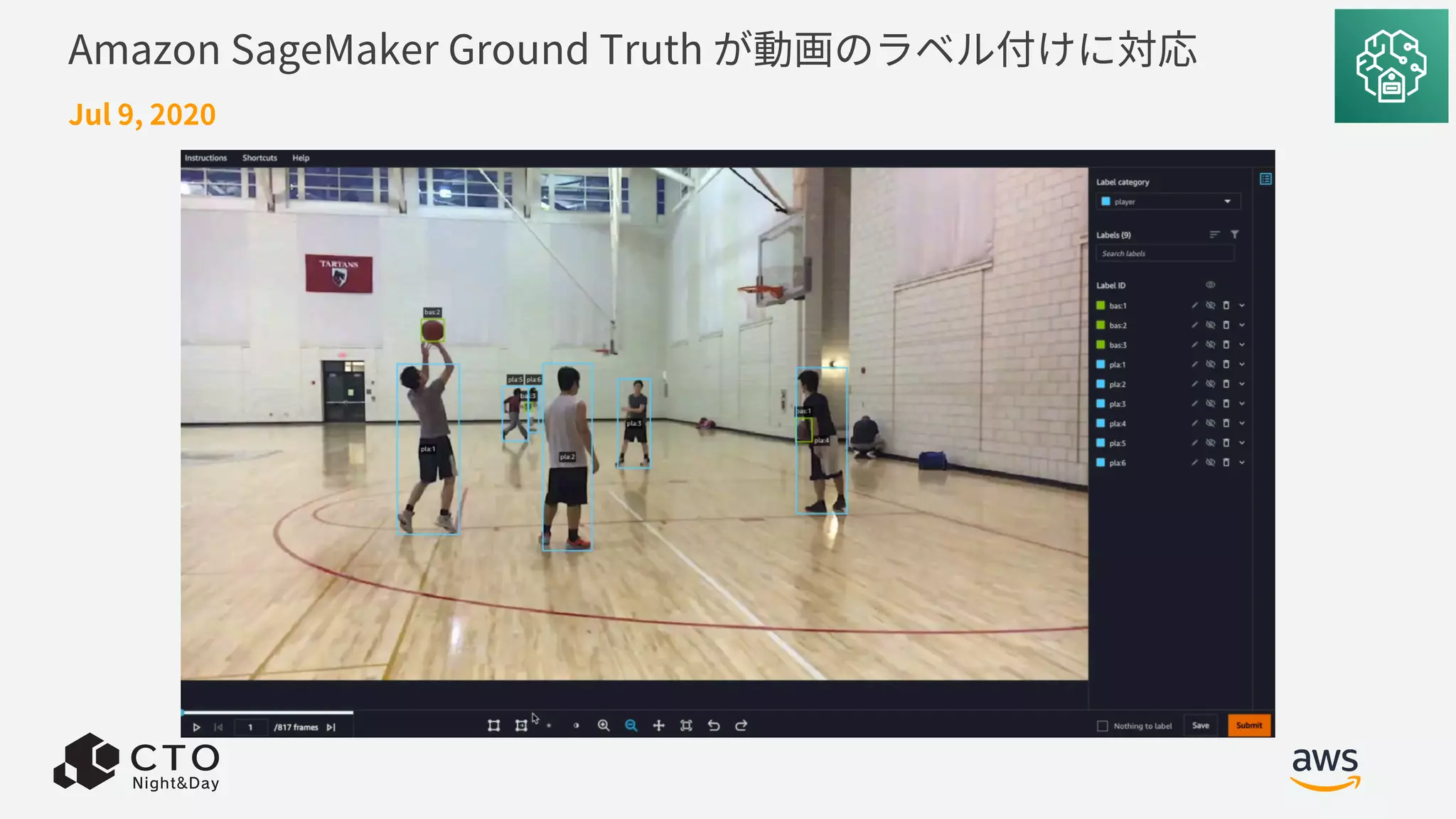
Task: Delete the bas:2 label
Action: 1226,325
